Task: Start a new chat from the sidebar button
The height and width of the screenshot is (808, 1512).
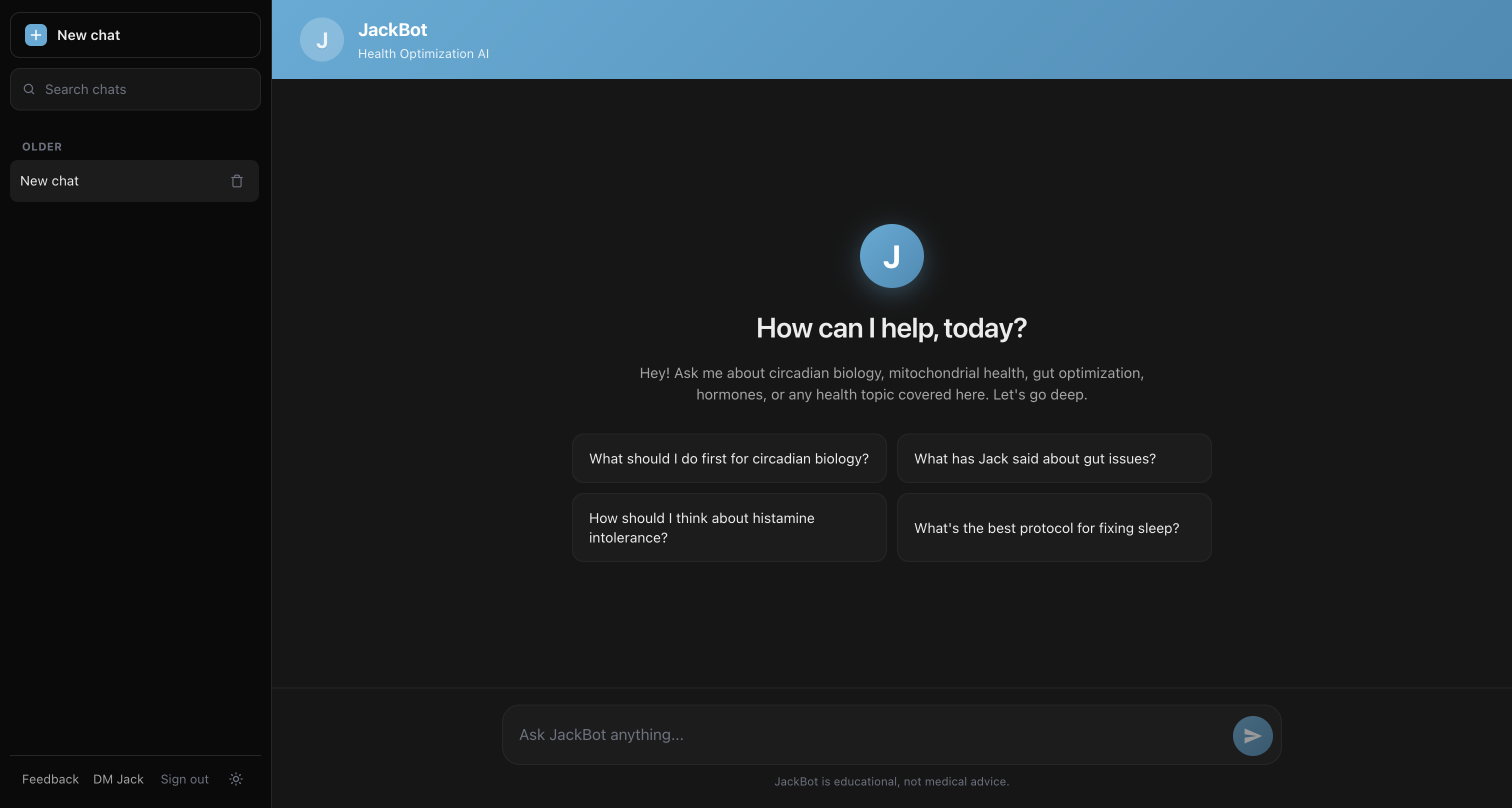Action: (x=135, y=35)
